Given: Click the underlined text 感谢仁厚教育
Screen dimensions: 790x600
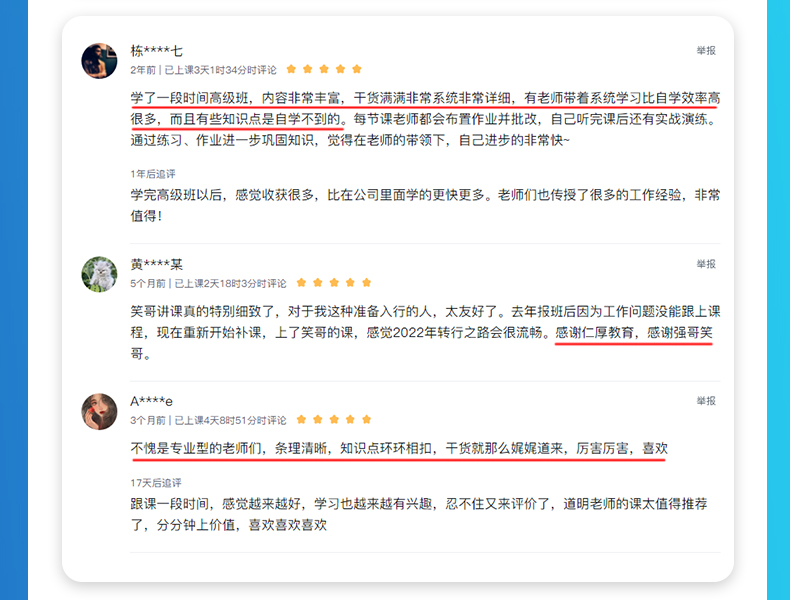Looking at the screenshot, I should coord(594,333).
